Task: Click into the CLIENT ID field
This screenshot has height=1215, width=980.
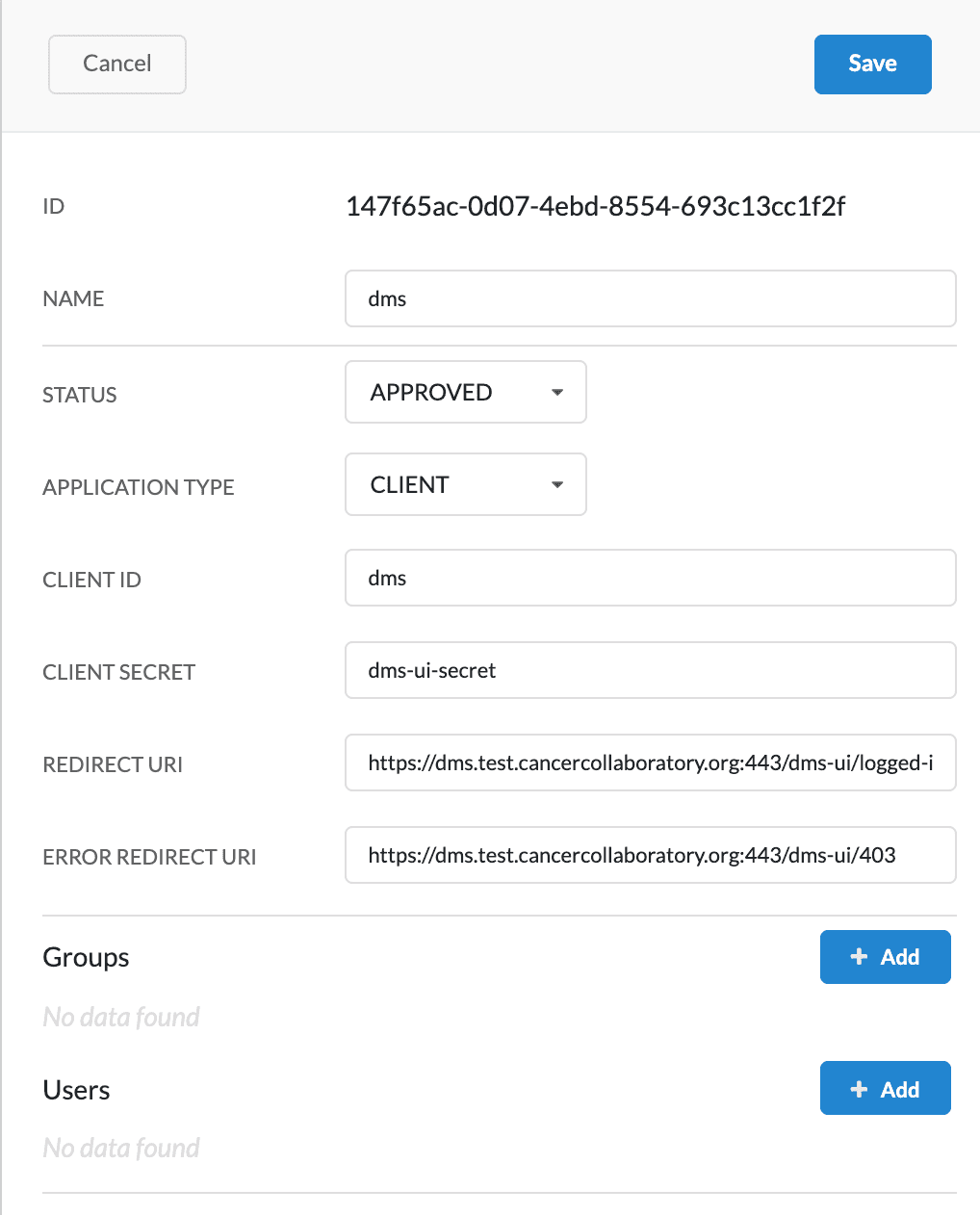Action: click(x=651, y=578)
